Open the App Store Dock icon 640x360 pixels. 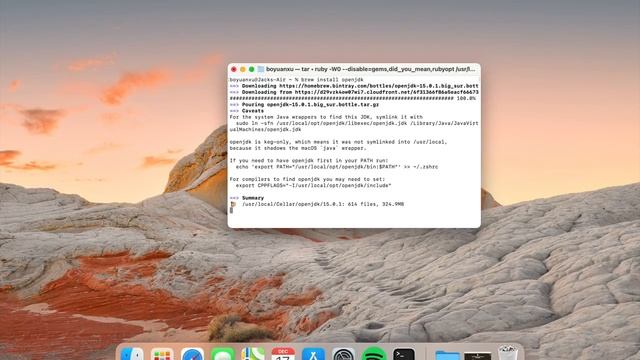tap(313, 354)
